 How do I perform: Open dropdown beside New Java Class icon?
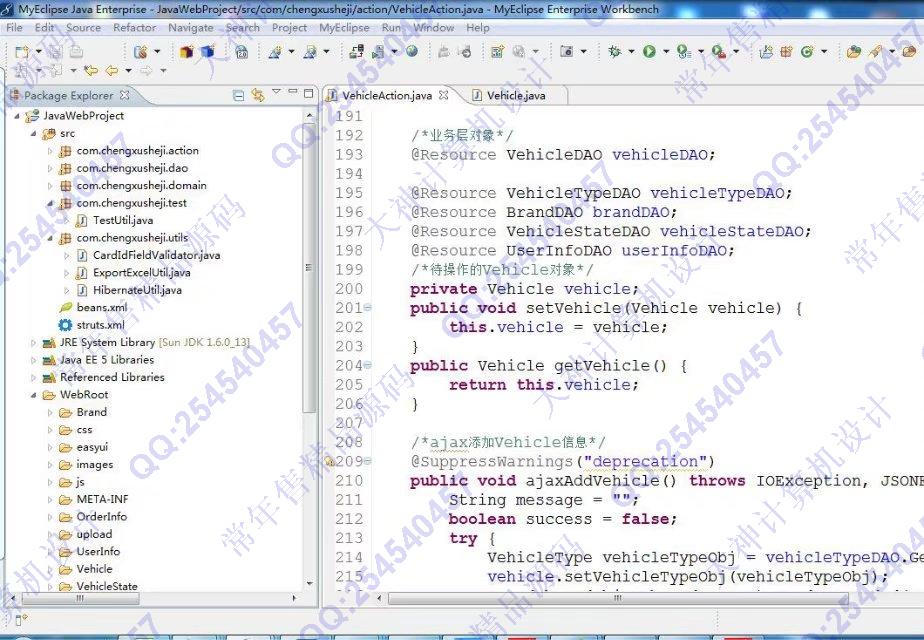(824, 51)
